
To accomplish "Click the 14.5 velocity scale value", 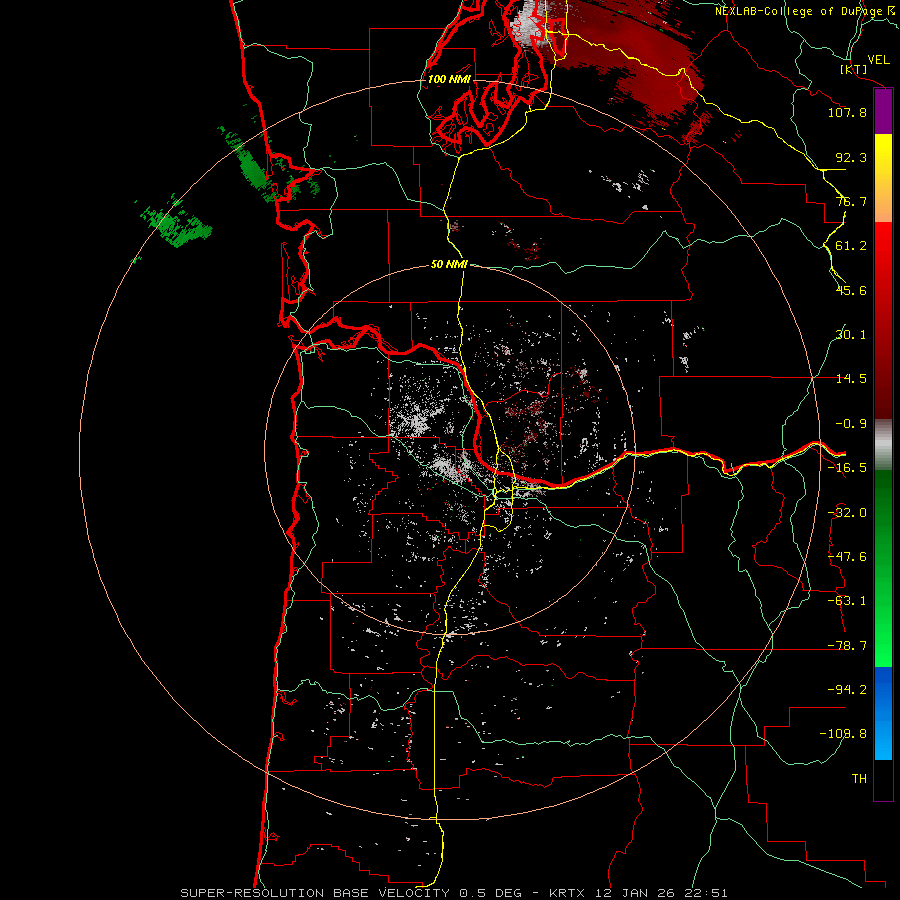I will [x=851, y=379].
